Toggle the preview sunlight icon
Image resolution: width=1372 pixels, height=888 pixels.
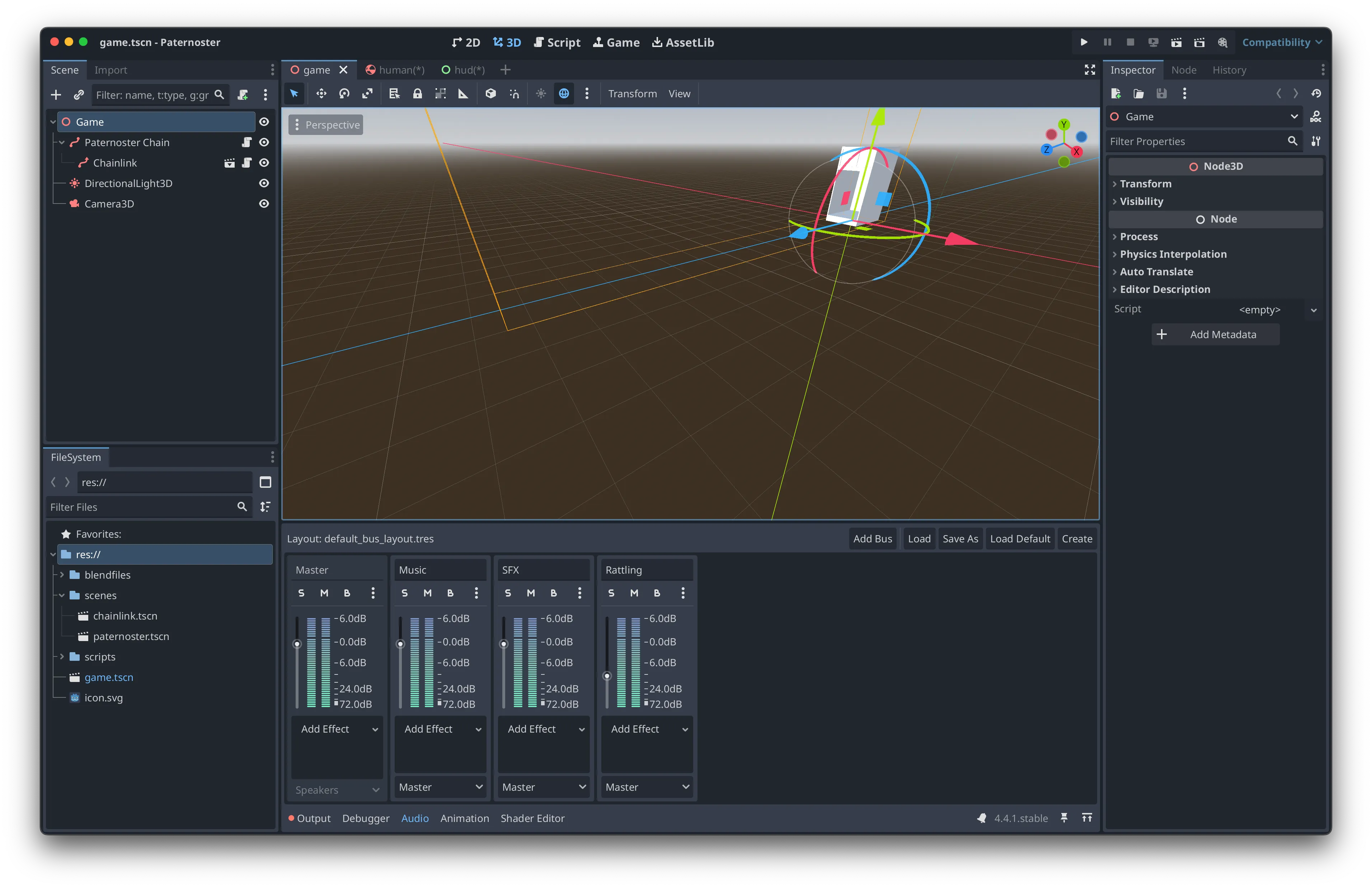[x=540, y=93]
